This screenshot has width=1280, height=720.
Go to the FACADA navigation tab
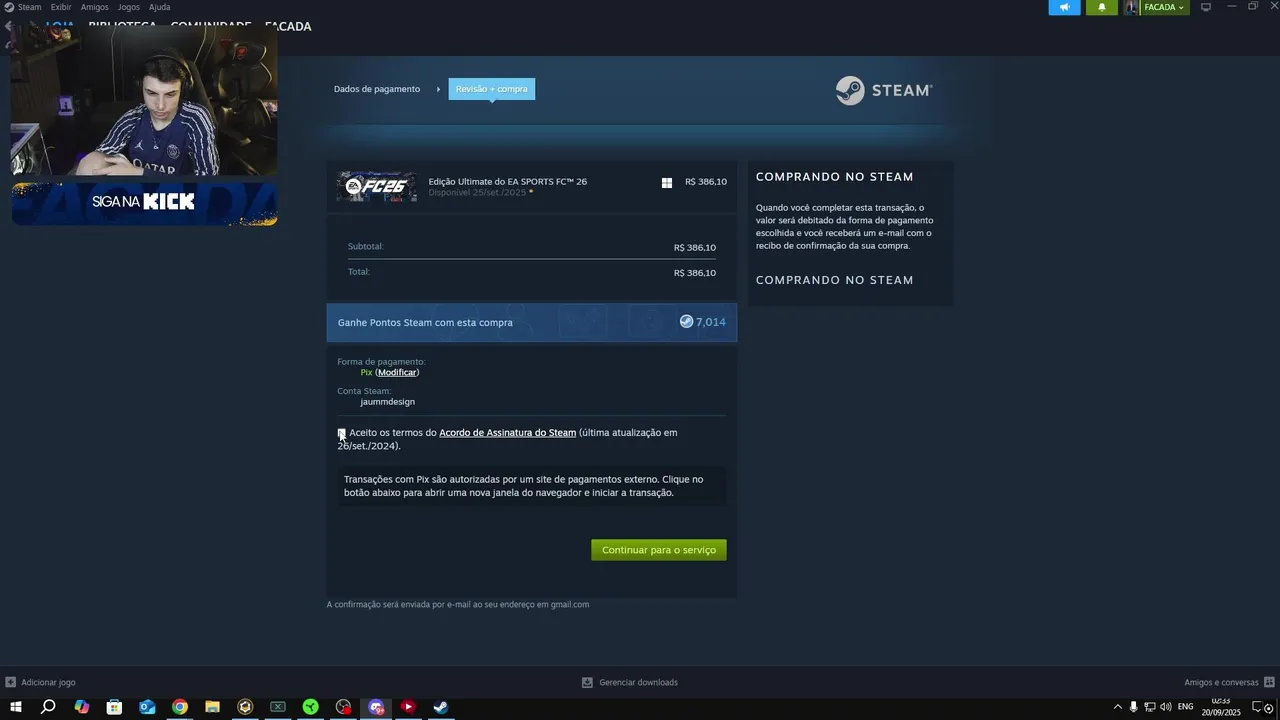coord(288,26)
